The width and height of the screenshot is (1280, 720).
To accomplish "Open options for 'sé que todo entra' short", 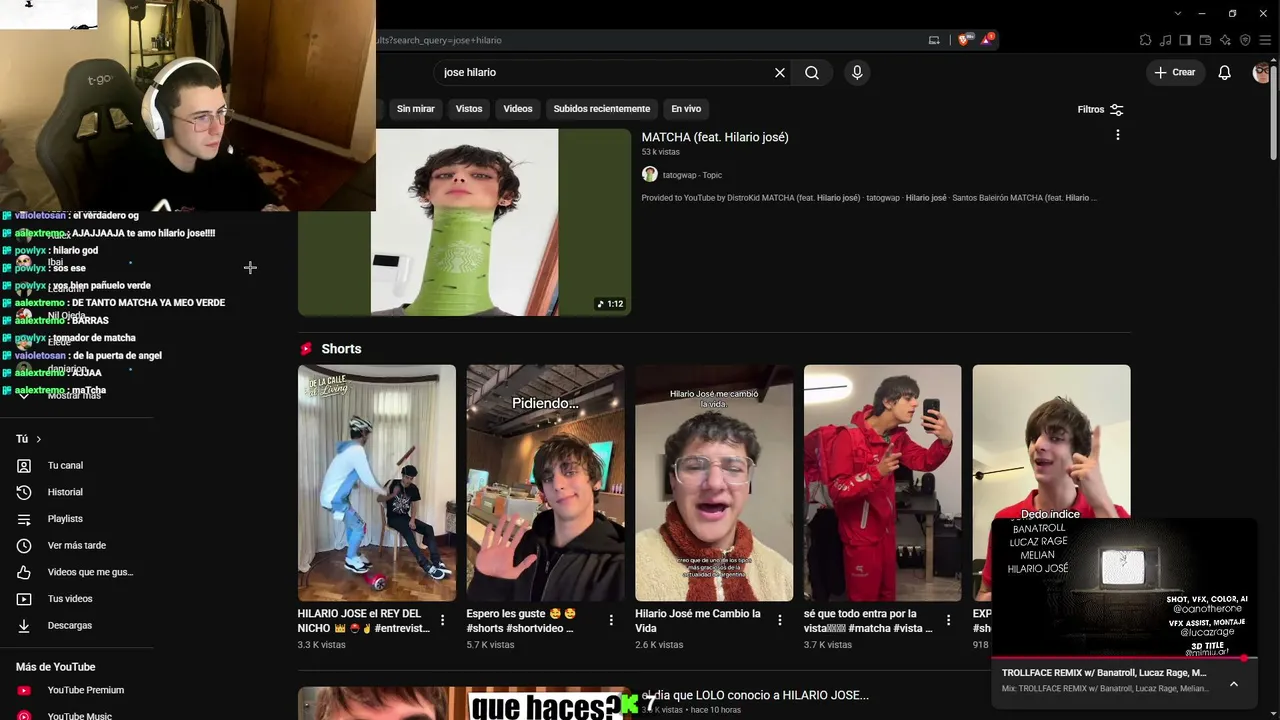I will (949, 620).
